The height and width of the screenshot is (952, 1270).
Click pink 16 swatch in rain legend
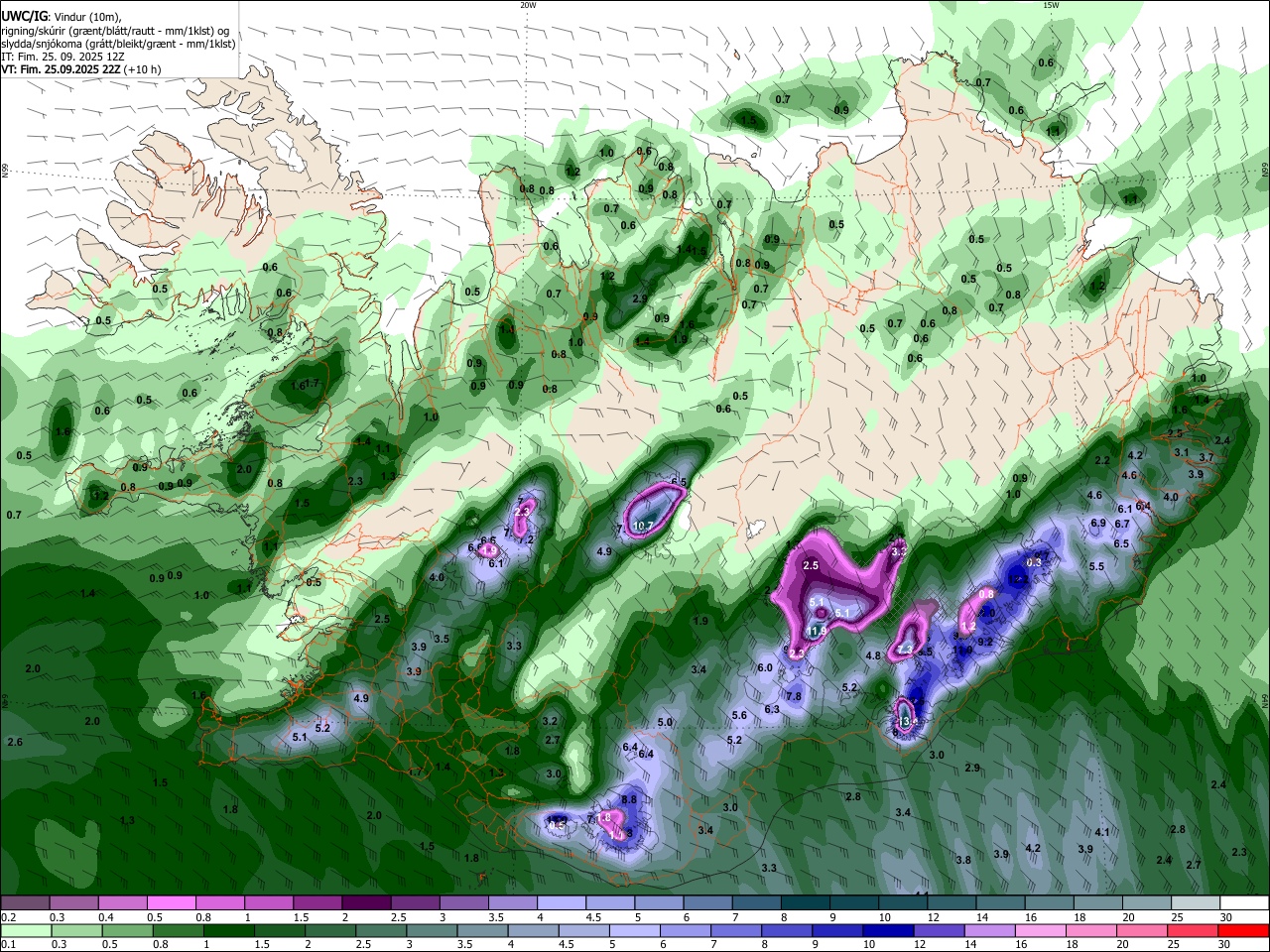tap(1041, 931)
